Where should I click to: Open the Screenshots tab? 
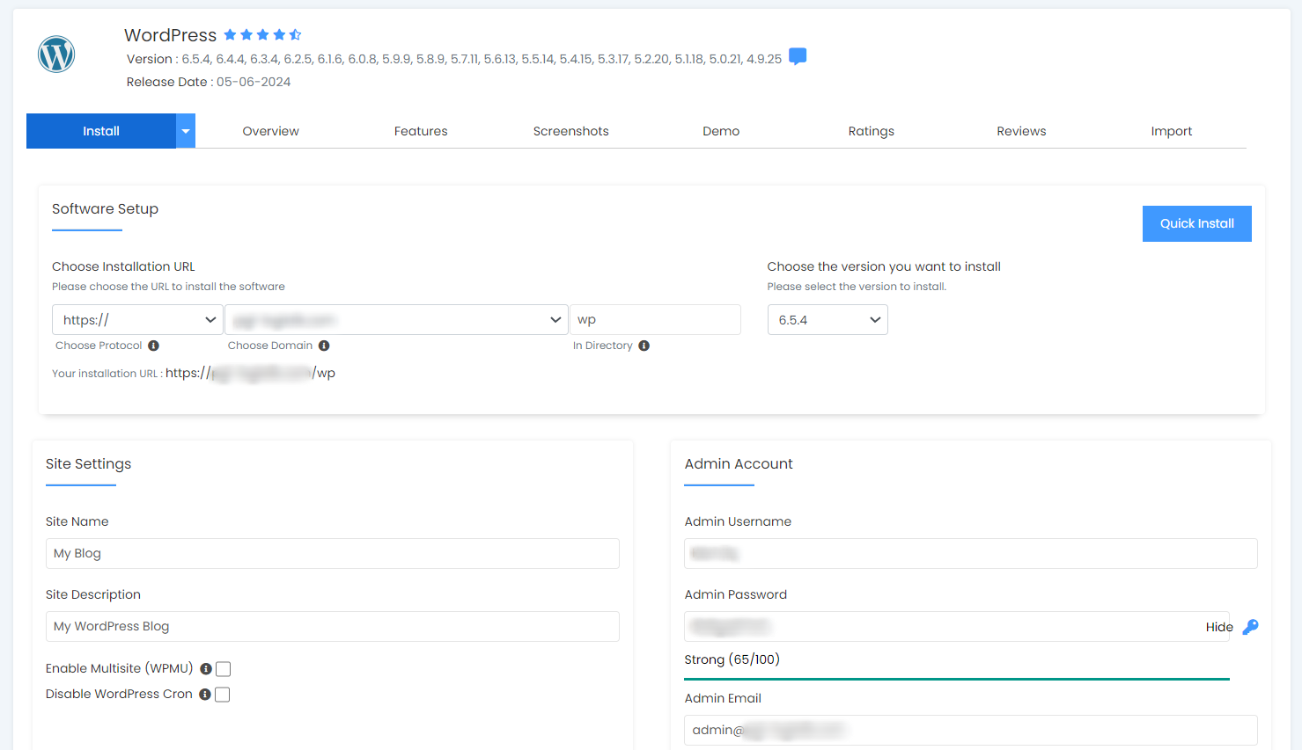(571, 131)
